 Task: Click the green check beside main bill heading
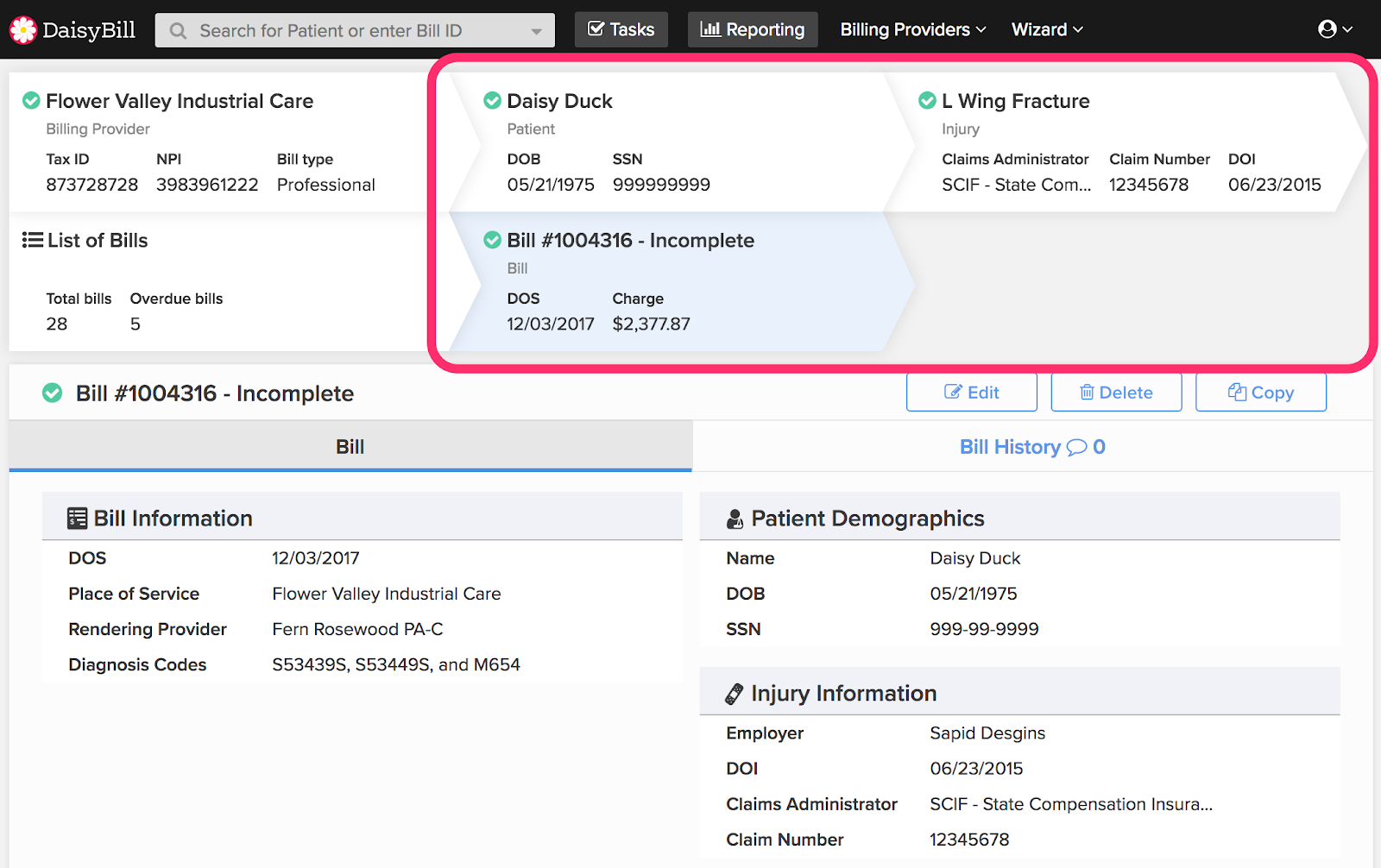(x=53, y=393)
